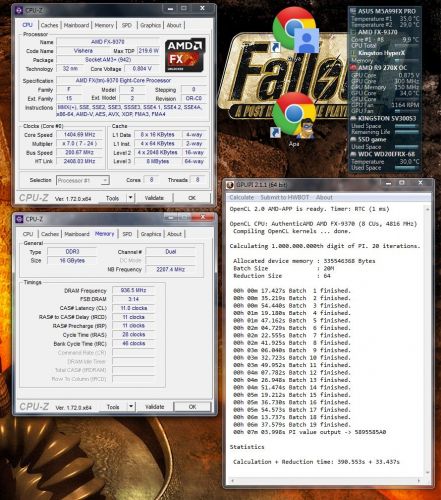
Task: Open Memory tab in the top CPU-Z window
Action: click(104, 25)
